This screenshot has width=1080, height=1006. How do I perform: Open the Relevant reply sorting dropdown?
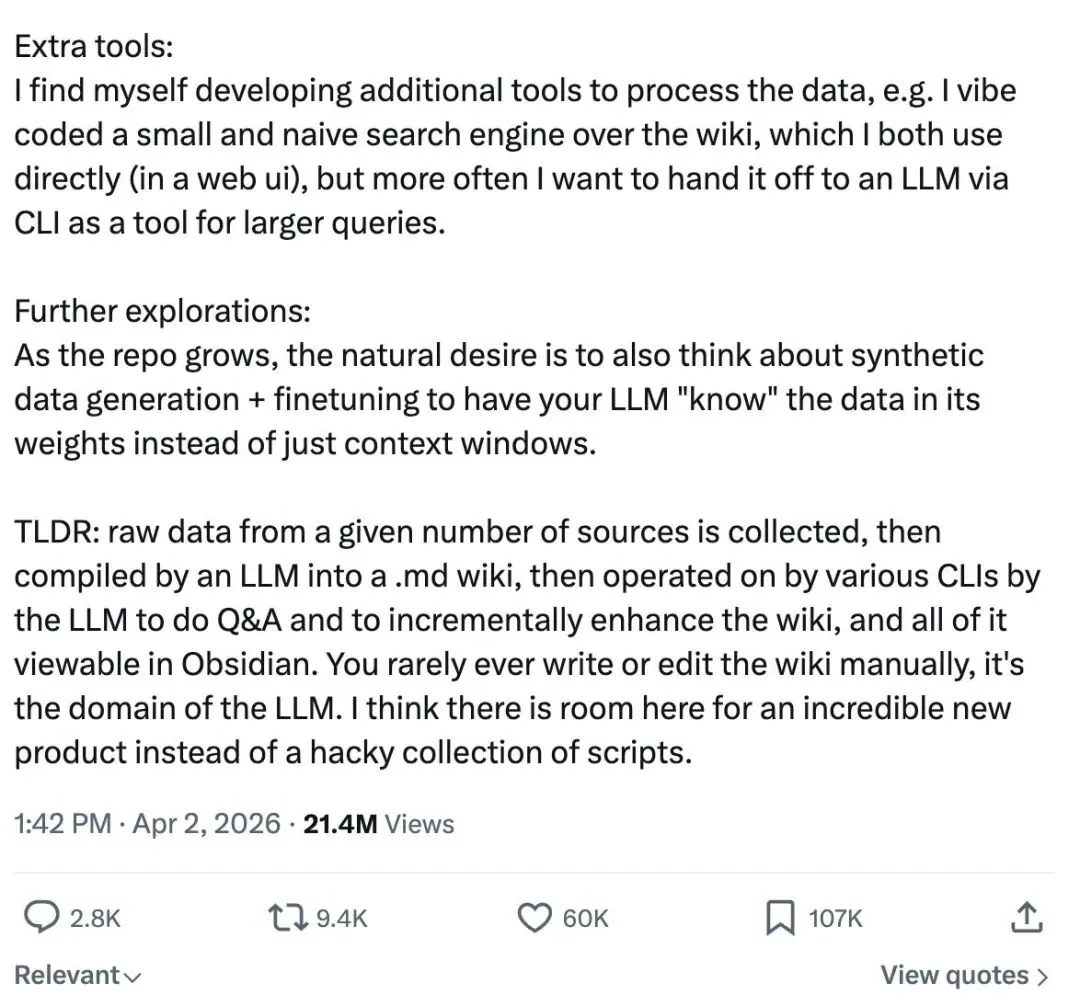(78, 975)
